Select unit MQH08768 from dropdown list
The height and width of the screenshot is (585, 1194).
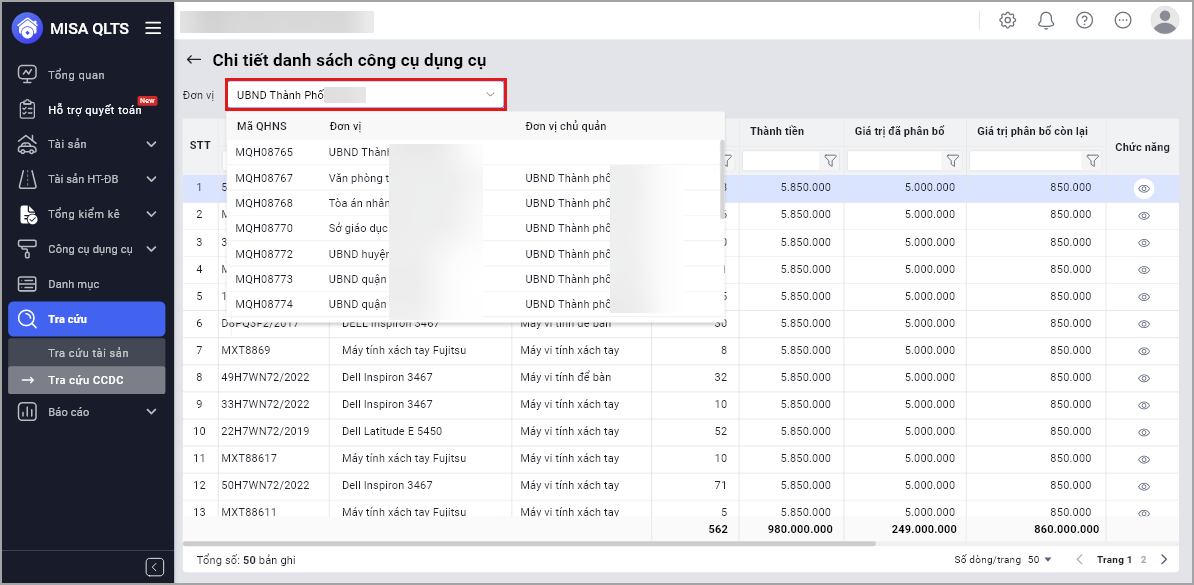pos(472,203)
